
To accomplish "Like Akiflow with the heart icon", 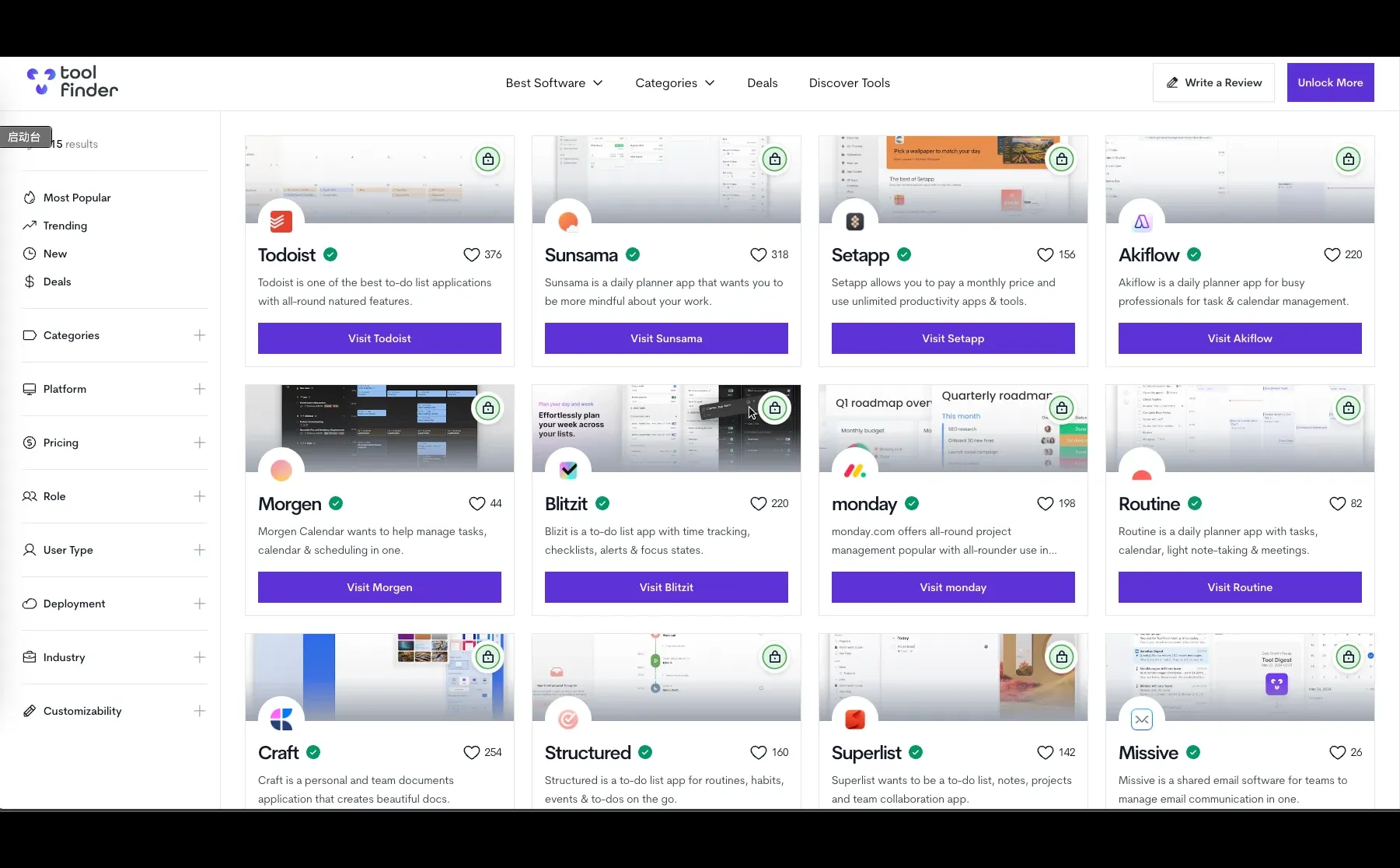I will coord(1332,255).
